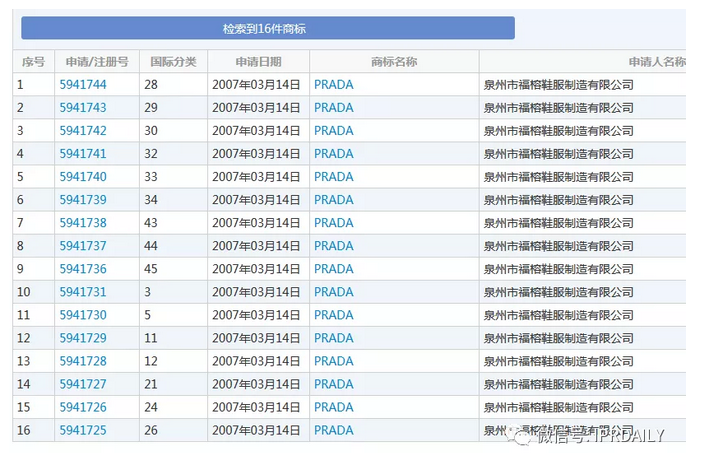The height and width of the screenshot is (453, 702).
Task: Open registration number 5941742 link
Action: point(83,131)
